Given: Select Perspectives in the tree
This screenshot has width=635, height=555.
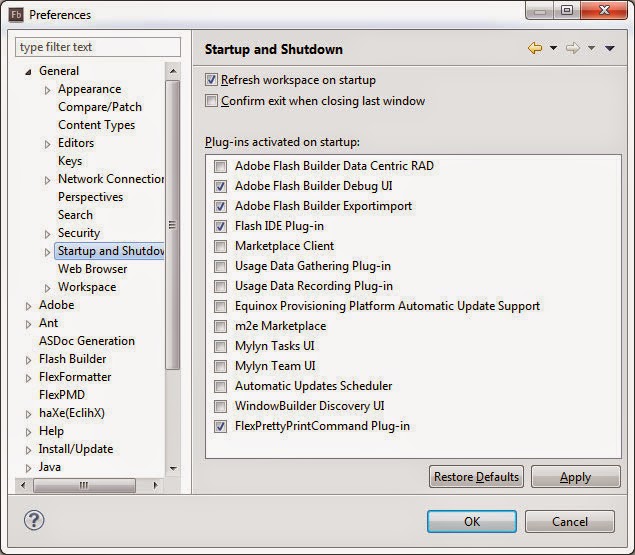Looking at the screenshot, I should 90,197.
